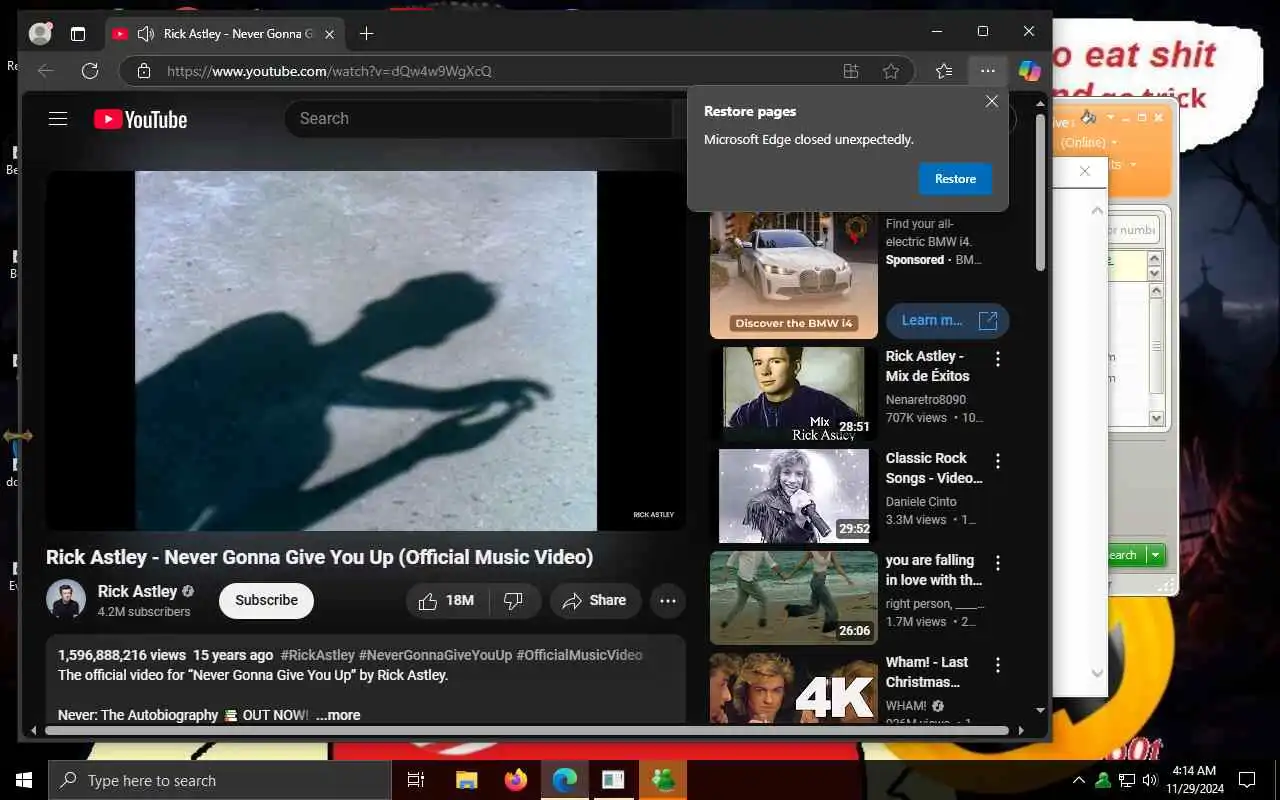1280x800 pixels.
Task: Click the main video player
Action: [x=366, y=351]
